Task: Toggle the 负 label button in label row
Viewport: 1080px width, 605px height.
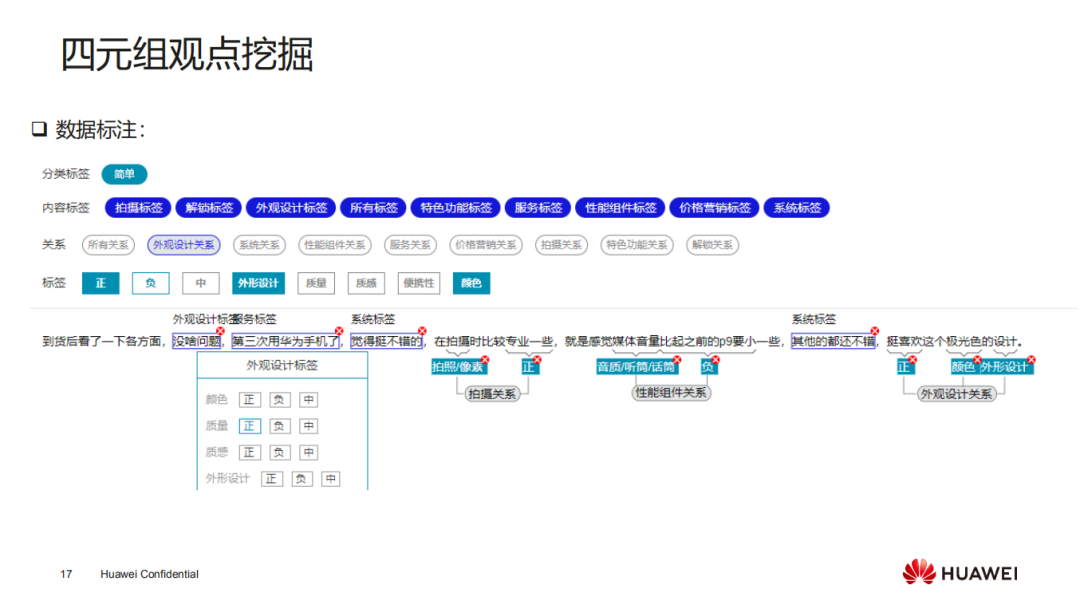Action: (150, 283)
